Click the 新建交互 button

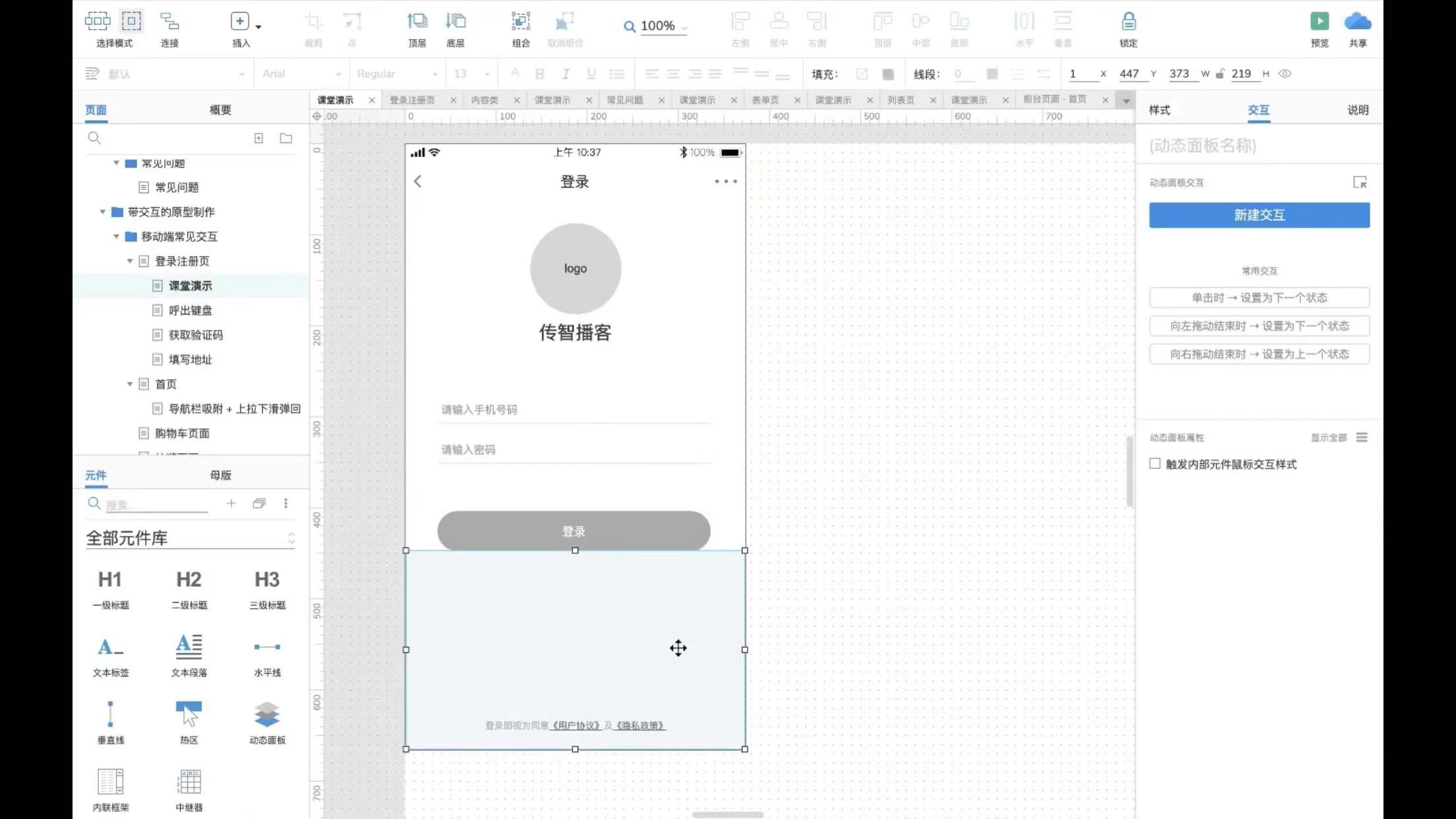coord(1259,215)
